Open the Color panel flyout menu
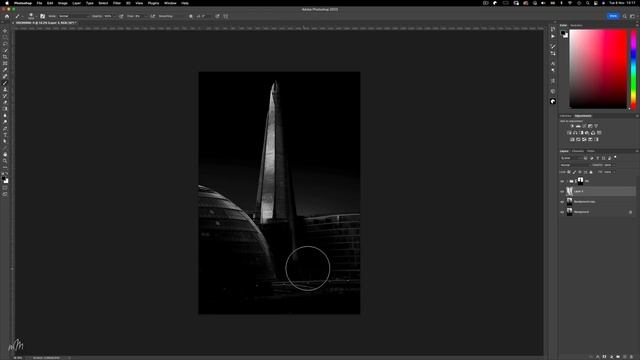This screenshot has width=640, height=360. click(637, 25)
